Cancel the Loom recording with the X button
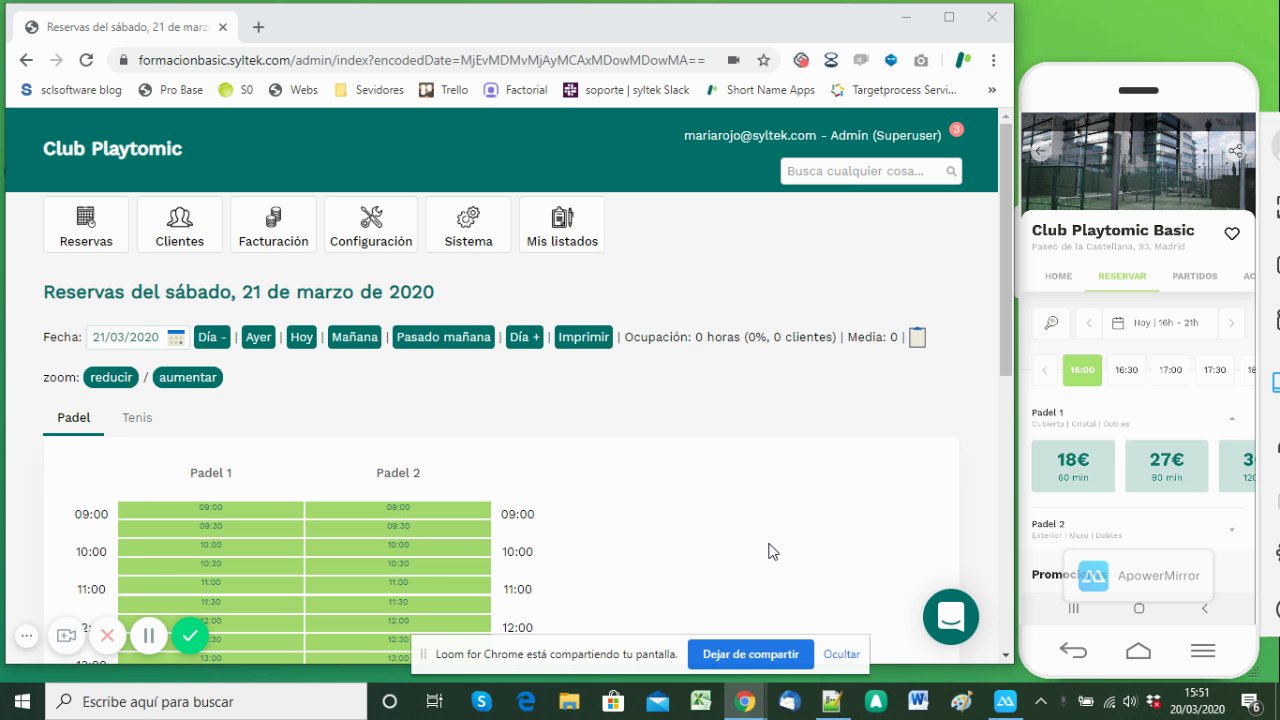 108,635
